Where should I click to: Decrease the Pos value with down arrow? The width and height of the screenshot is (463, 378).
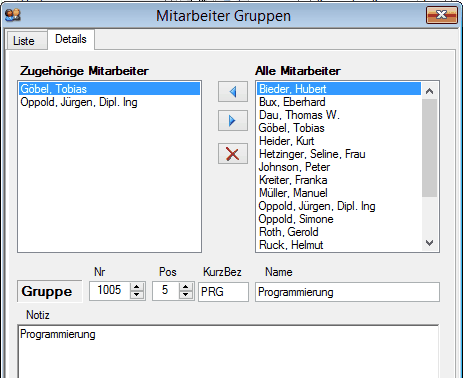pyautogui.click(x=186, y=295)
